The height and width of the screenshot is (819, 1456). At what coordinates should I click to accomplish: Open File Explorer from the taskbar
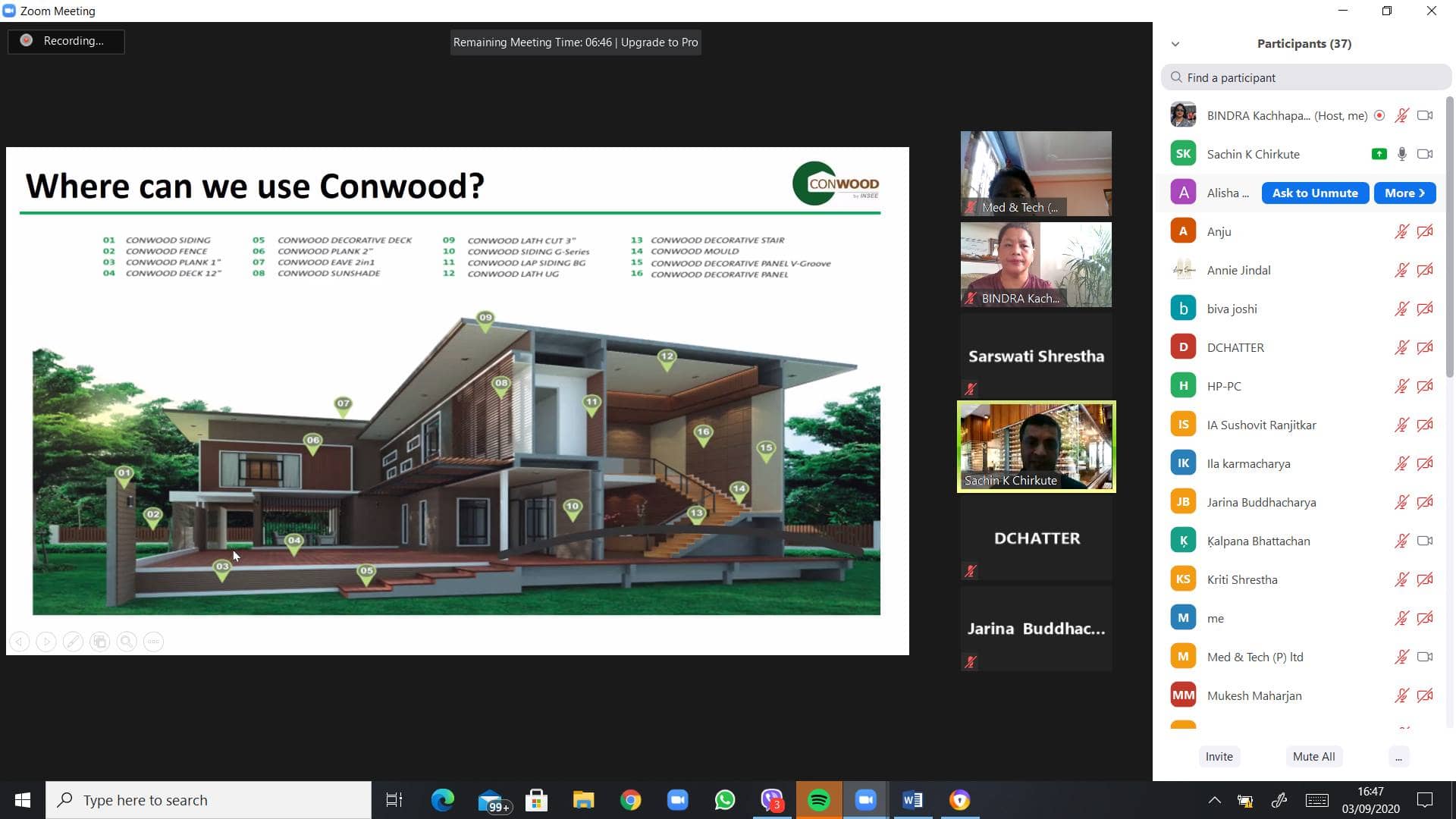[x=584, y=800]
